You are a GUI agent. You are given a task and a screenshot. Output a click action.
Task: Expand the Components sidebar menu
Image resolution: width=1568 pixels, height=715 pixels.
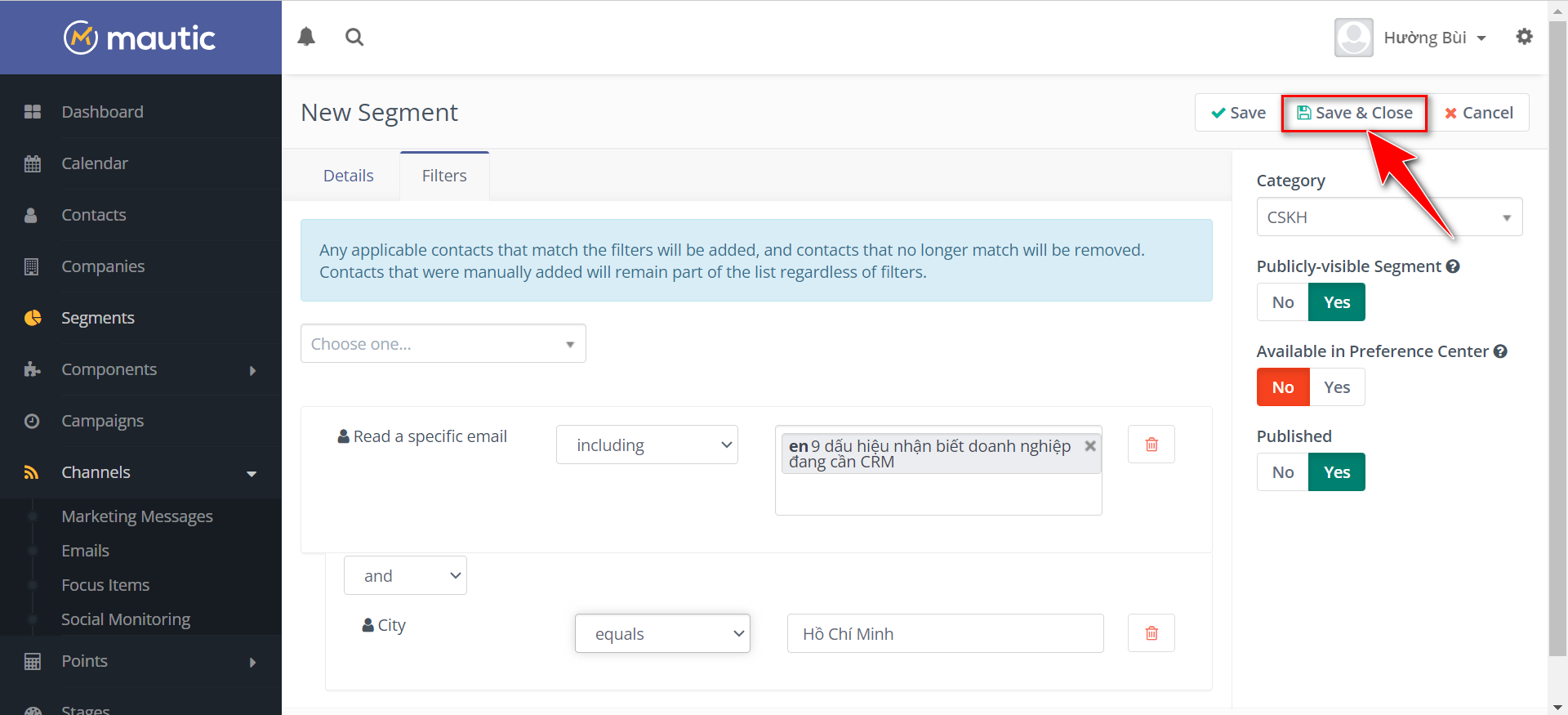[x=109, y=369]
